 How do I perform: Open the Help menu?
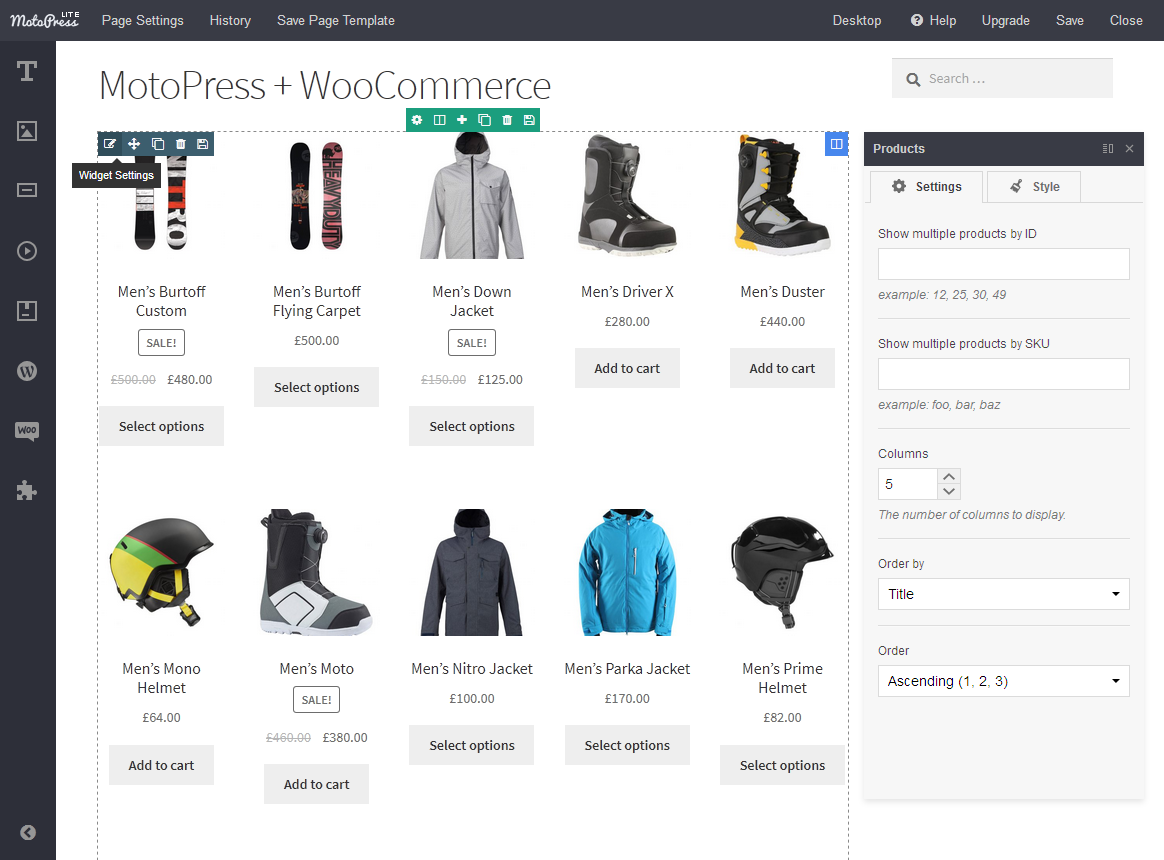933,20
